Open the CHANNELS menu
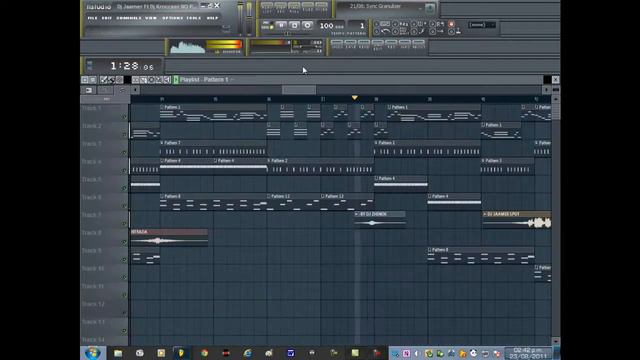Viewport: 640px width, 360px height. (x=129, y=18)
